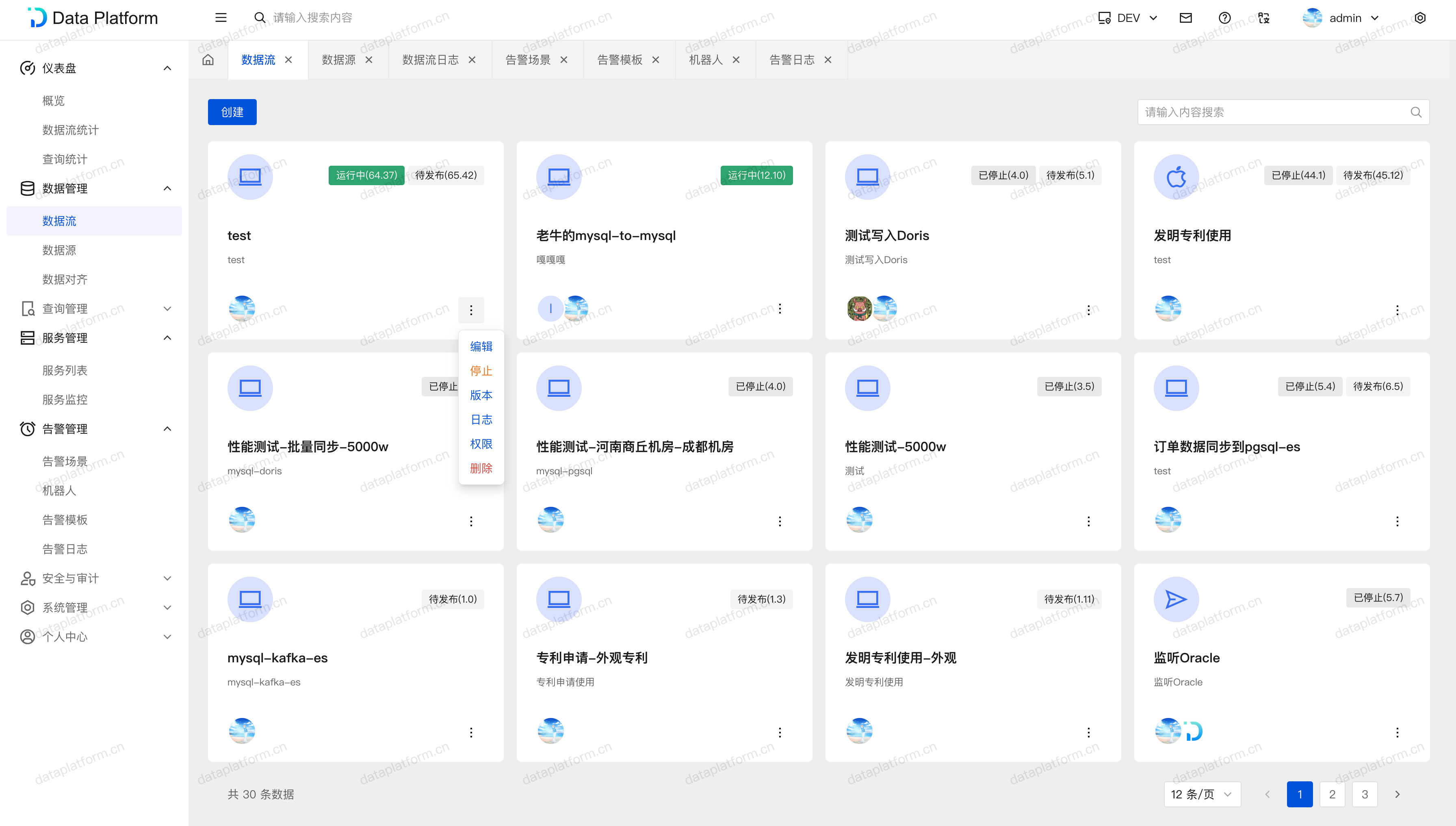
Task: Close the 数据流日志 tab
Action: [472, 60]
